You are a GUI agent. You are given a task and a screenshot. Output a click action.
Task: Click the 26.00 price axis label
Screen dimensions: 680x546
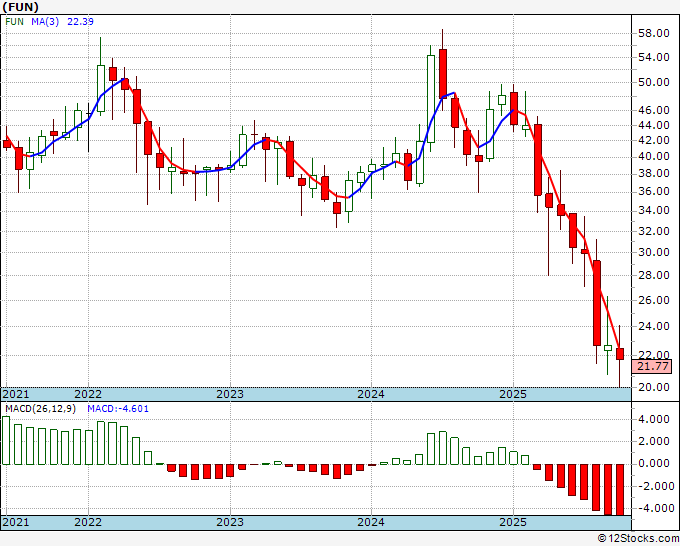pyautogui.click(x=654, y=300)
